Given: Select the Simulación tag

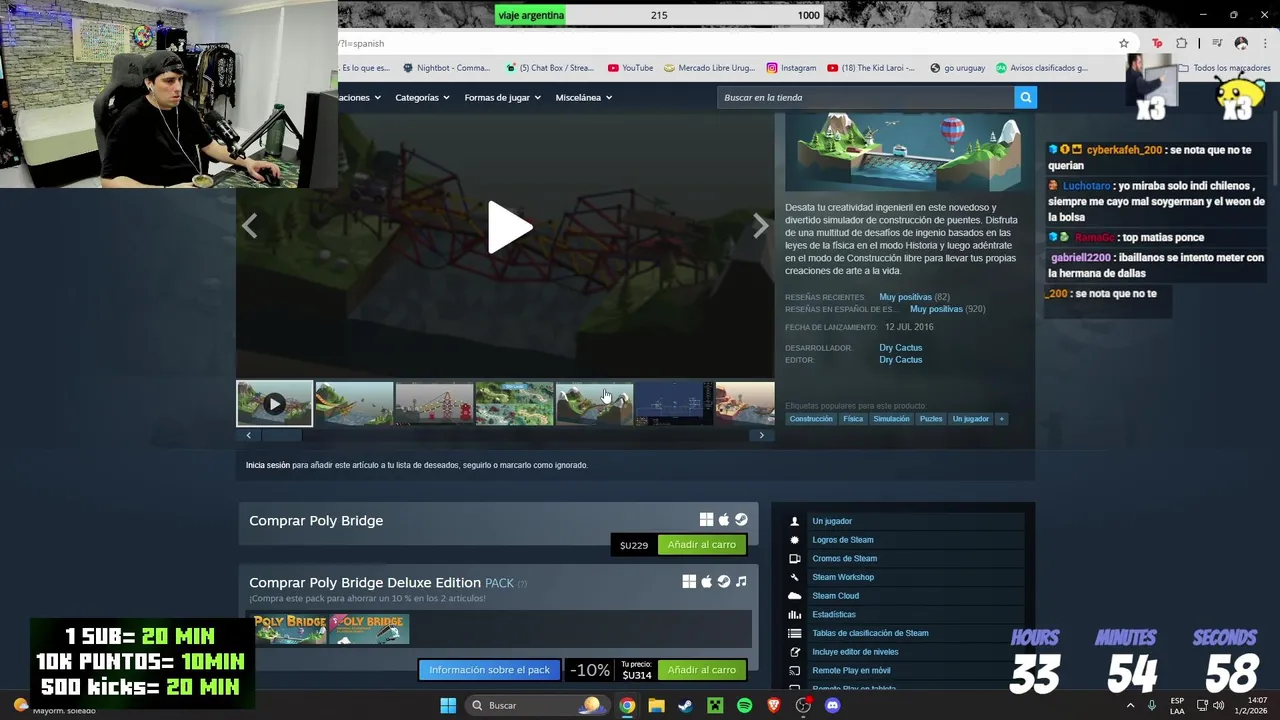Looking at the screenshot, I should point(891,419).
